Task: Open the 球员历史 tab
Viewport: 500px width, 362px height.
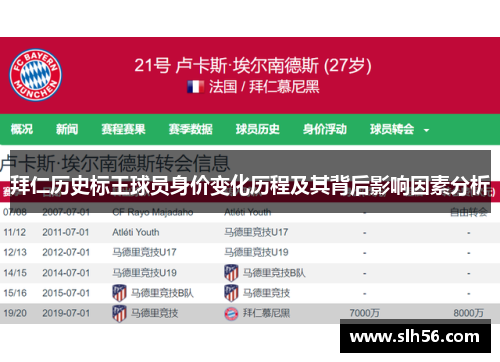Action: (258, 129)
